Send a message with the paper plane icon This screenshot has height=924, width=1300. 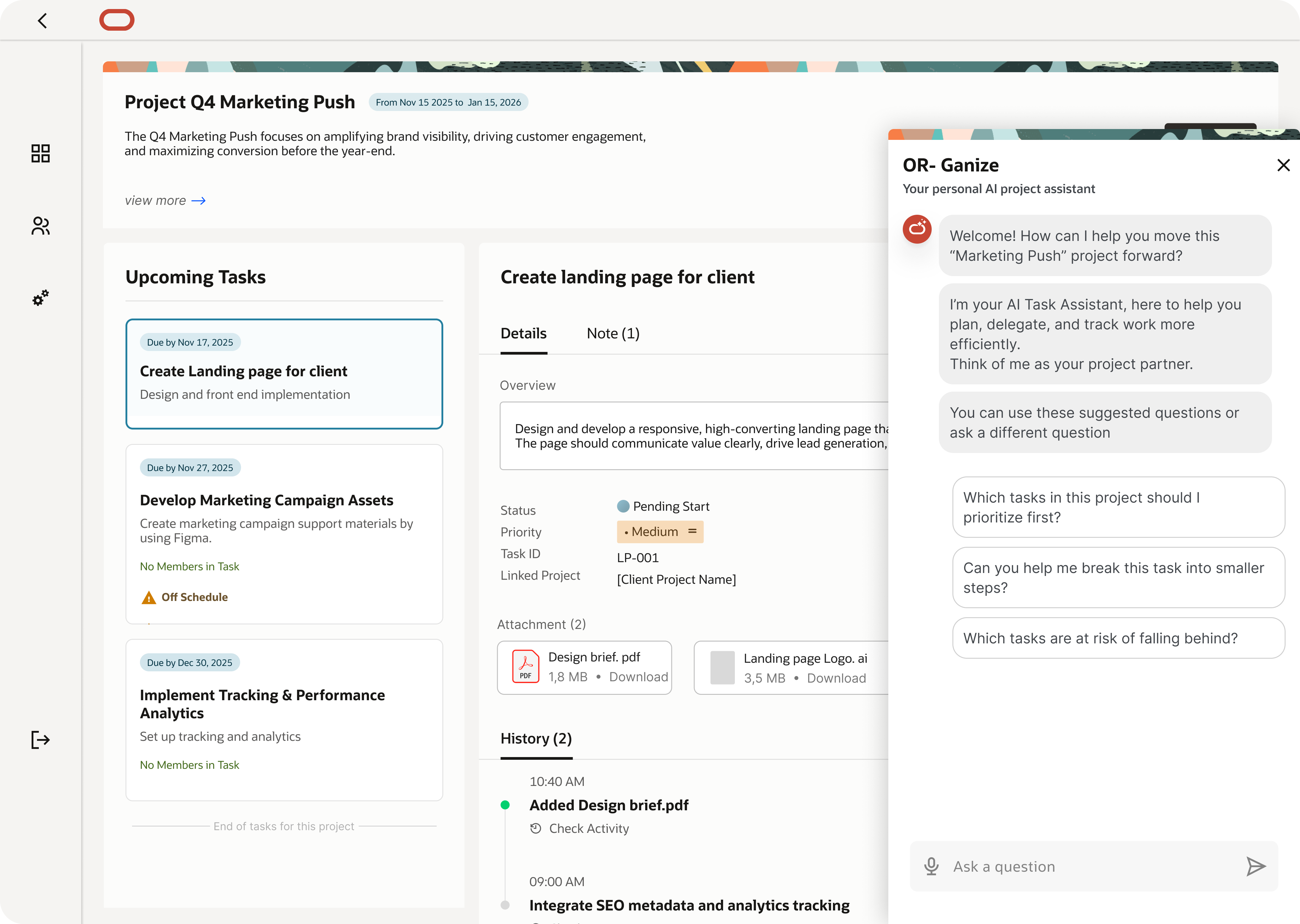point(1256,866)
